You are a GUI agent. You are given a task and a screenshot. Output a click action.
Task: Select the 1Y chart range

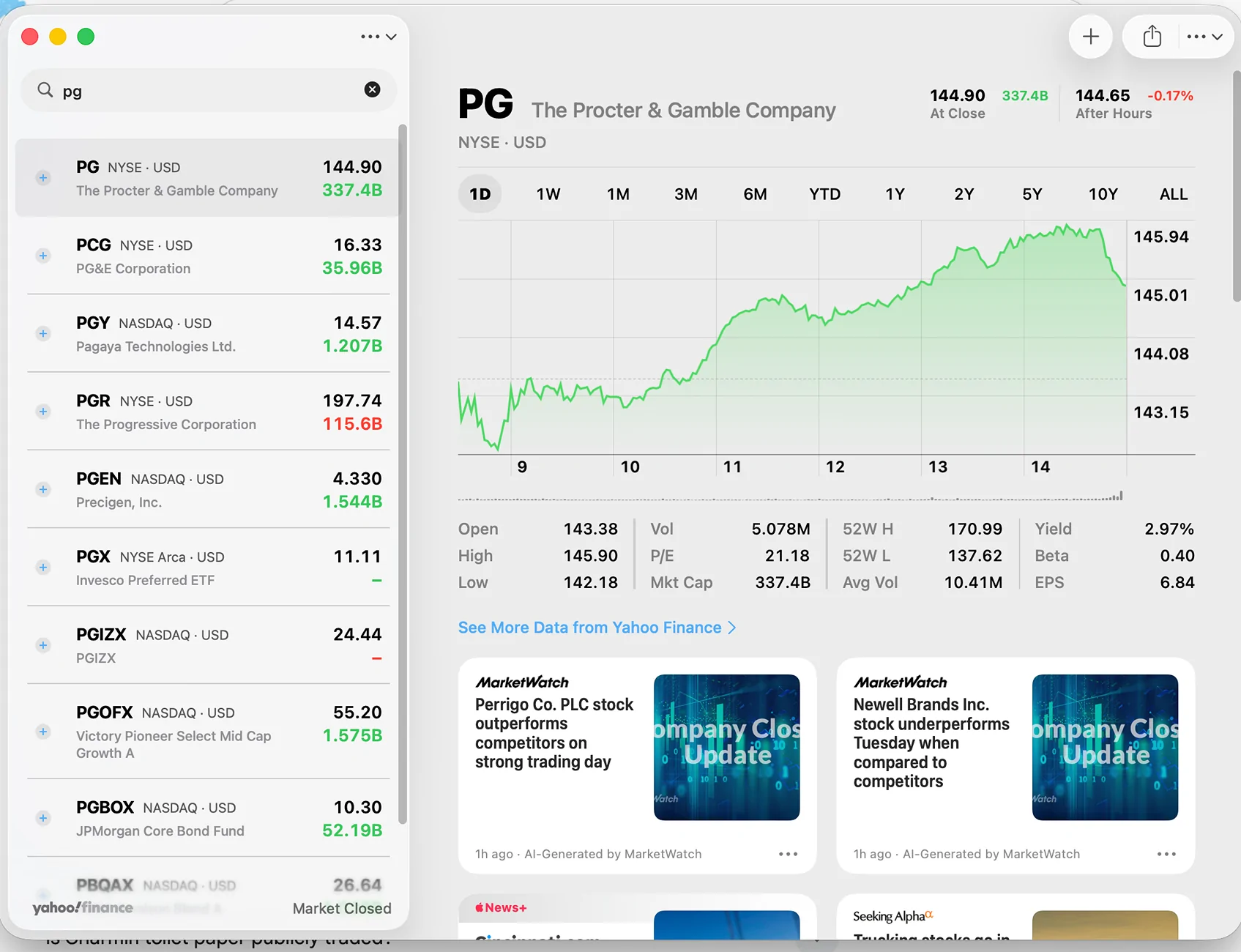tap(895, 194)
